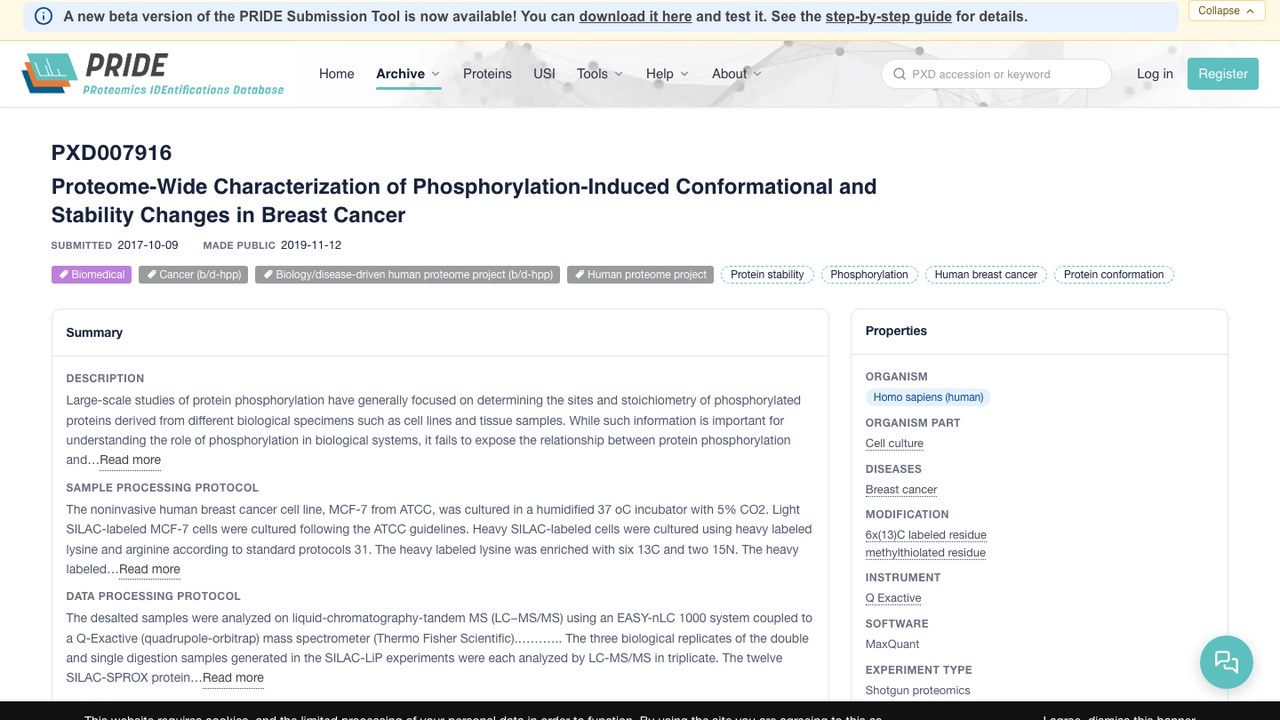Collapse the beta announcement banner

[1226, 11]
